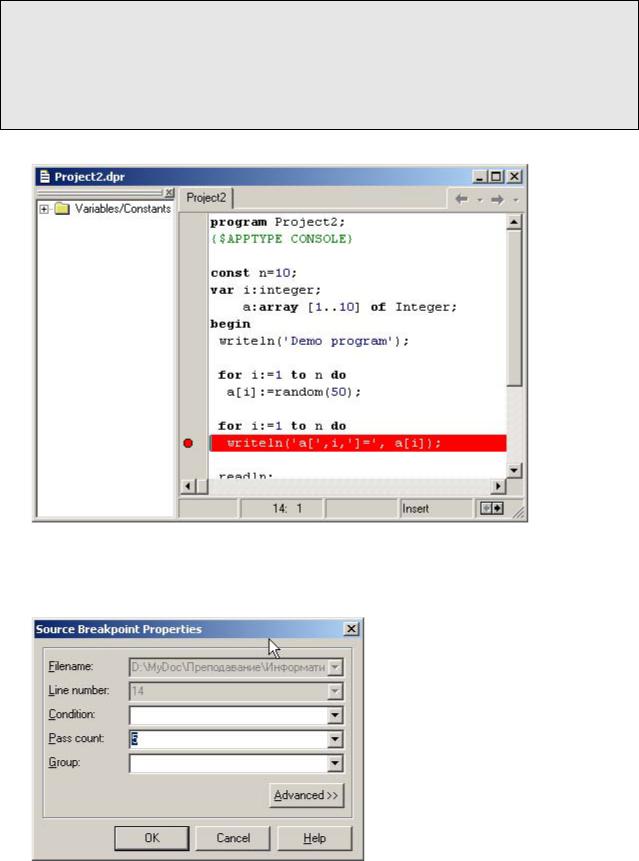
Task: Click editor vertical scrollbar up arrow
Action: coord(514,222)
